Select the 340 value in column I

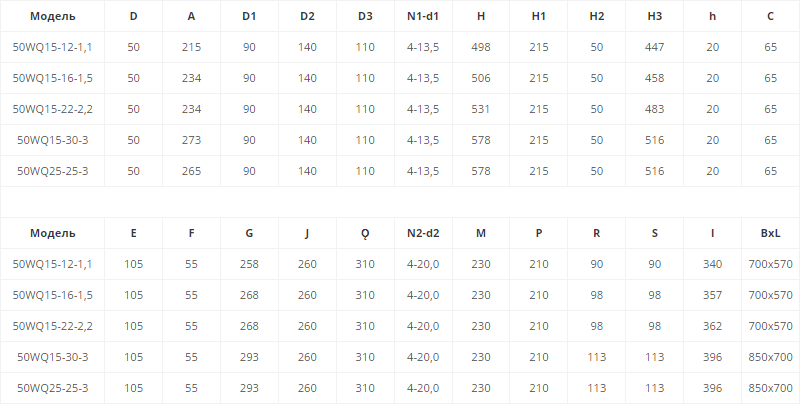tap(712, 264)
